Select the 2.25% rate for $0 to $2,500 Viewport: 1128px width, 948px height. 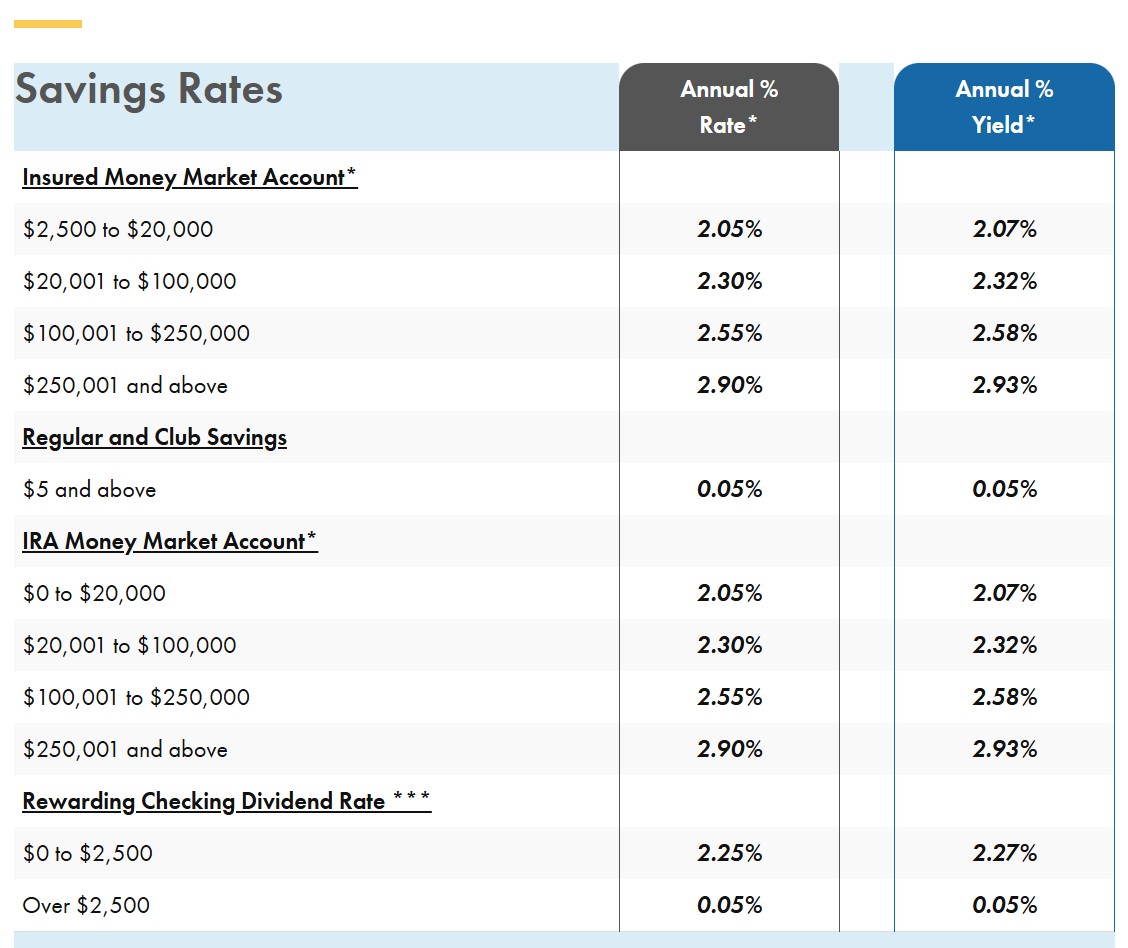click(729, 853)
